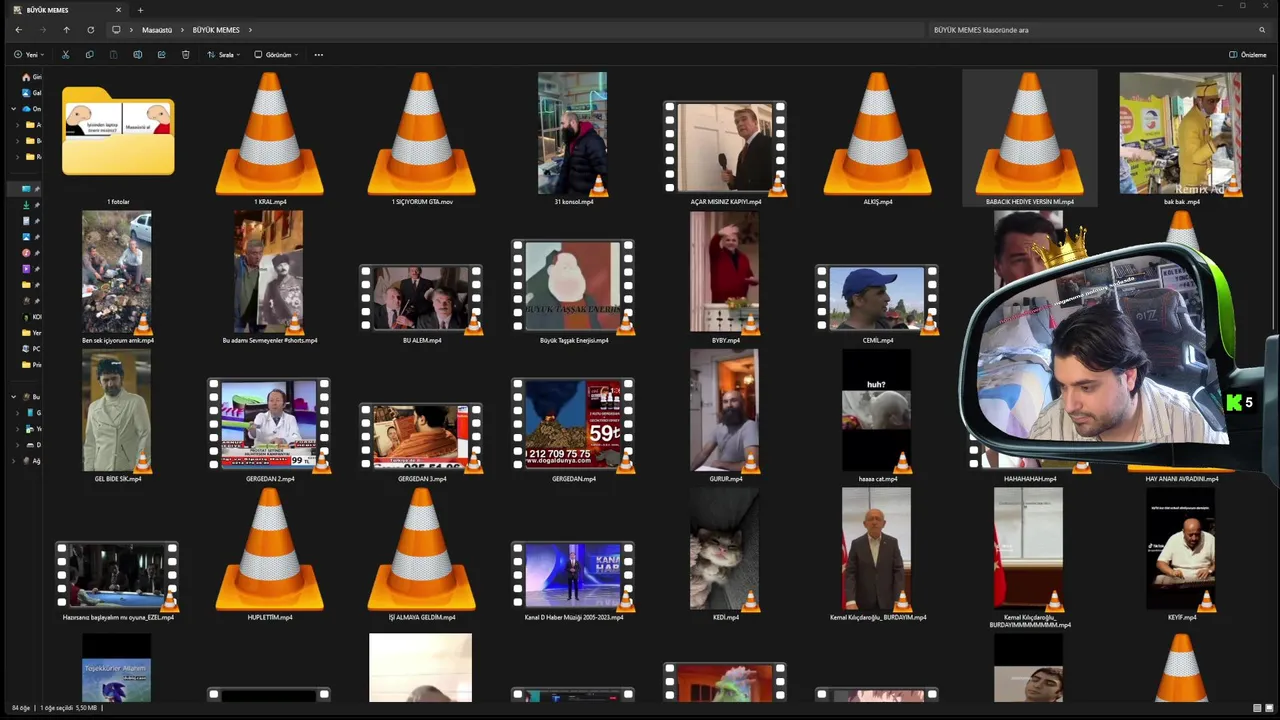
Task: Select the Home item in sidebar
Action: pyautogui.click(x=32, y=77)
